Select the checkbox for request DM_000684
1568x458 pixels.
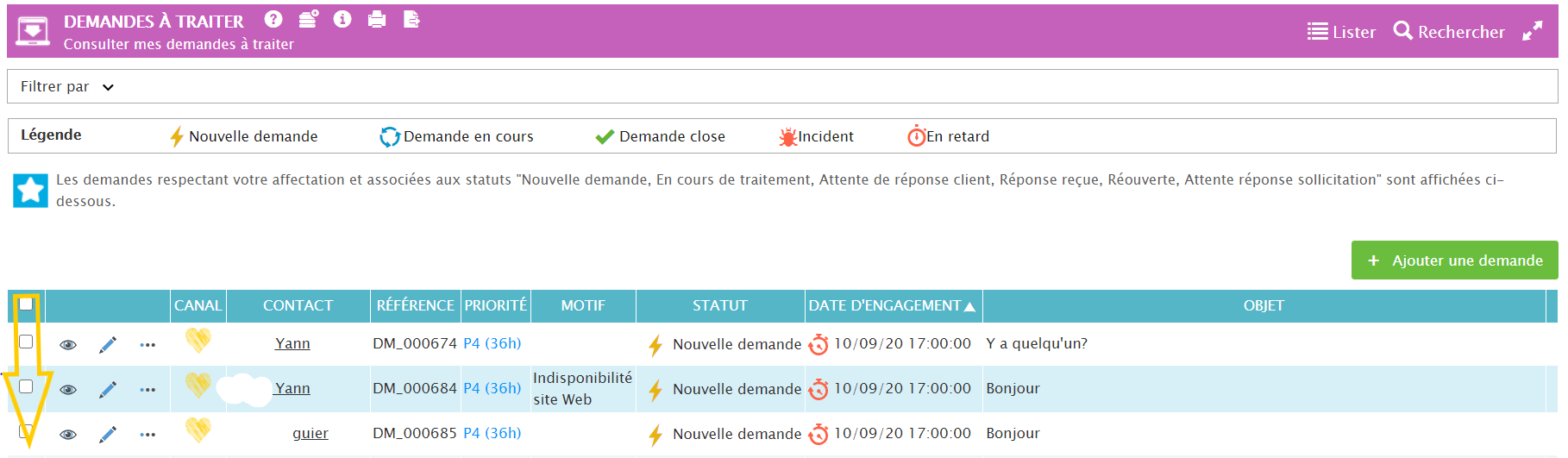click(x=26, y=386)
